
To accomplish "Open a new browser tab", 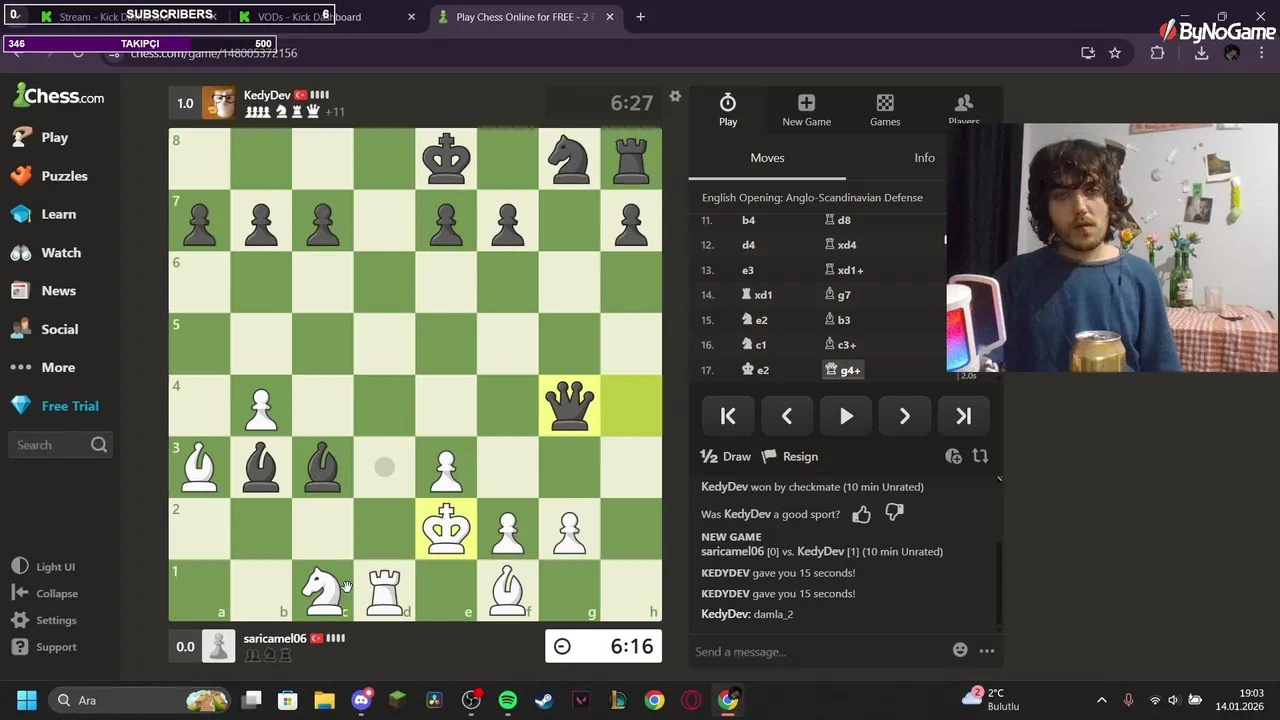I will pos(640,17).
